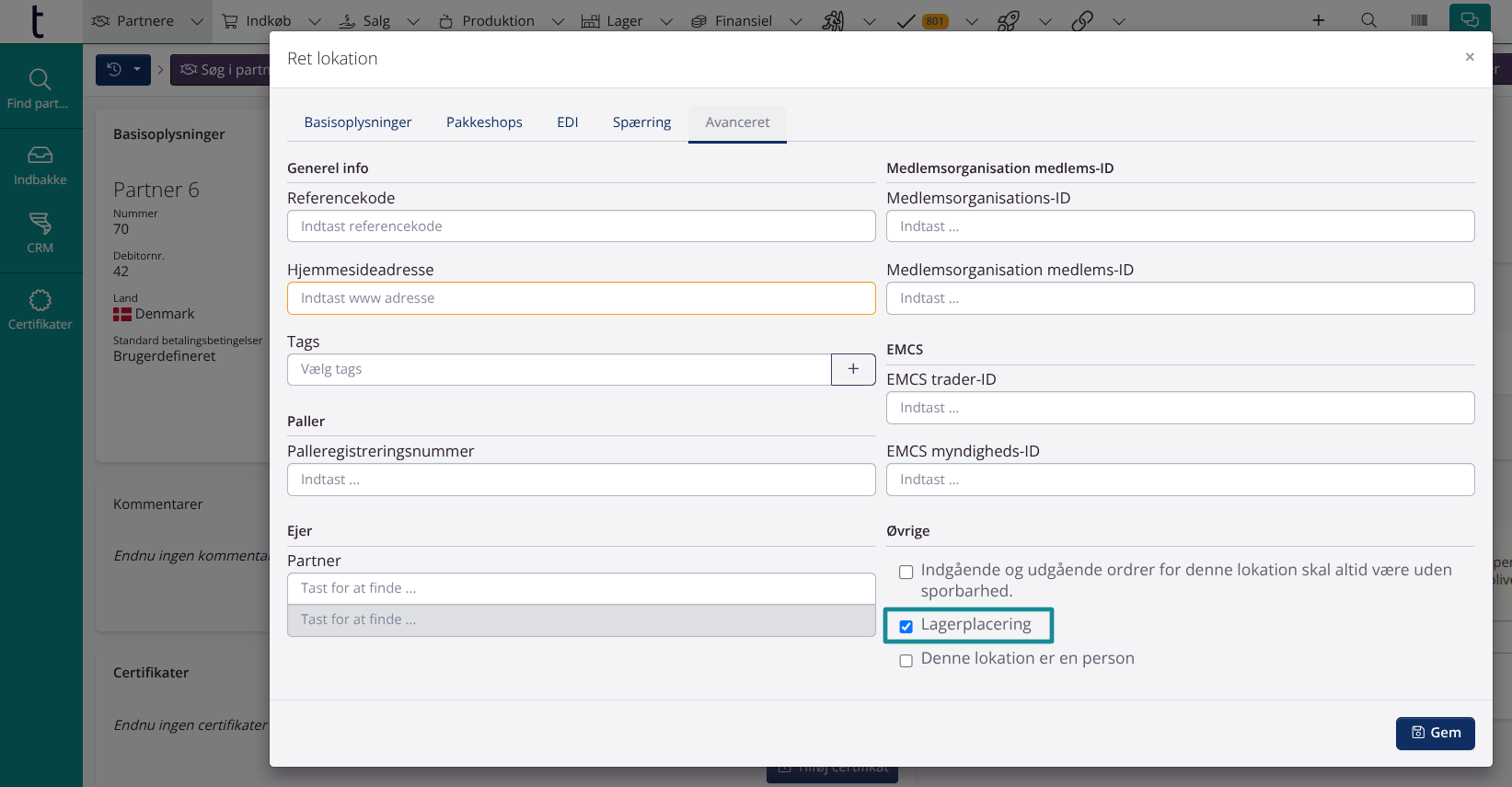Click the search magnifier in top bar
The width and height of the screenshot is (1512, 787).
(1368, 20)
